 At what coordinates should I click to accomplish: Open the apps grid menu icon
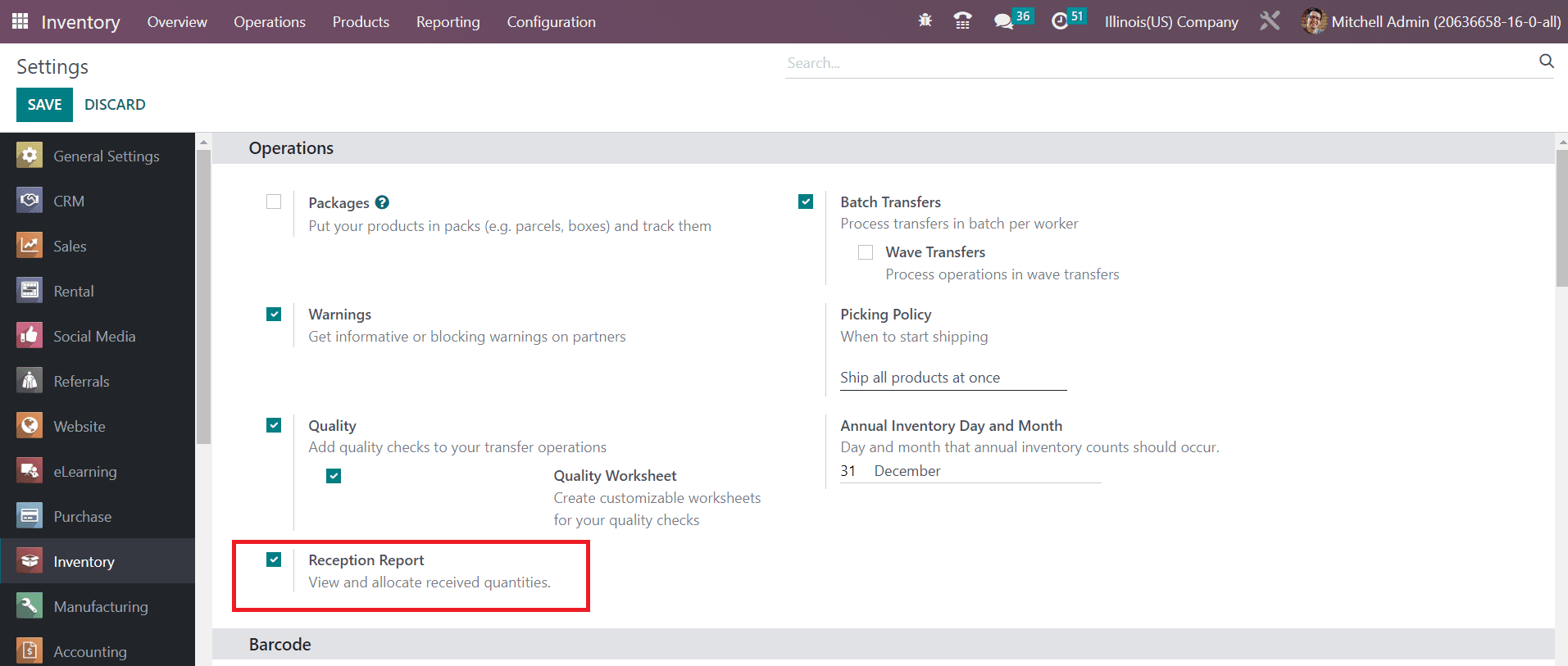tap(20, 21)
